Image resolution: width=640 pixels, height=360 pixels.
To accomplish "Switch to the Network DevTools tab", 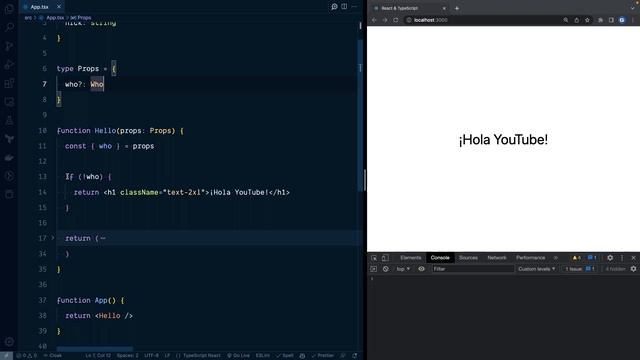I will coord(497,258).
